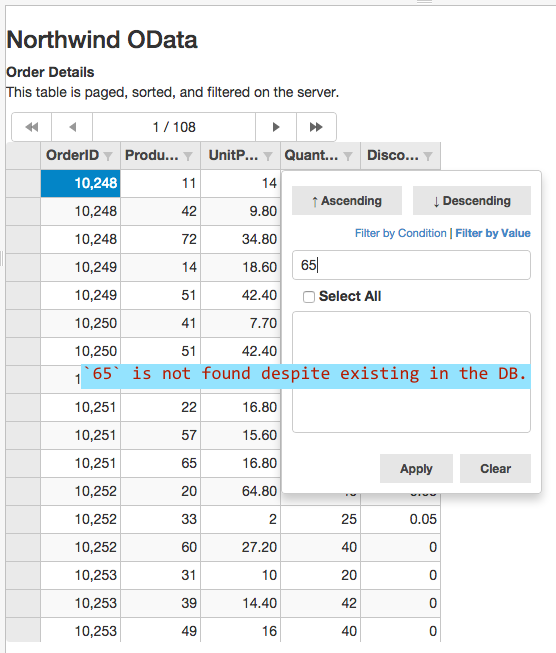The image size is (556, 653).
Task: Switch to Filter by Condition
Action: click(x=400, y=233)
